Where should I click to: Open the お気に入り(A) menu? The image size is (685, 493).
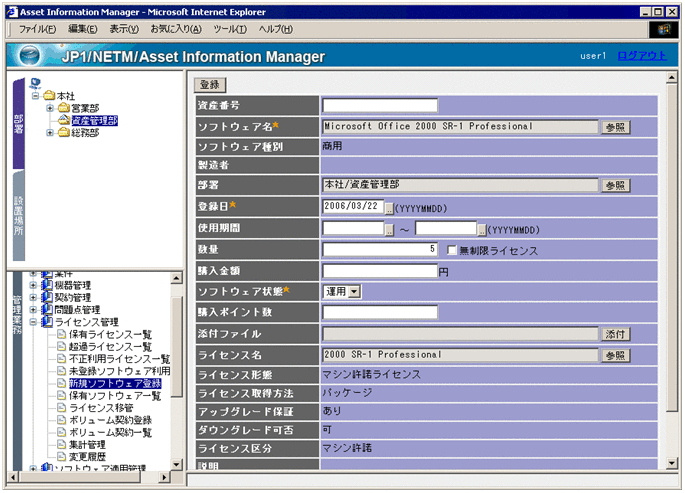click(175, 29)
